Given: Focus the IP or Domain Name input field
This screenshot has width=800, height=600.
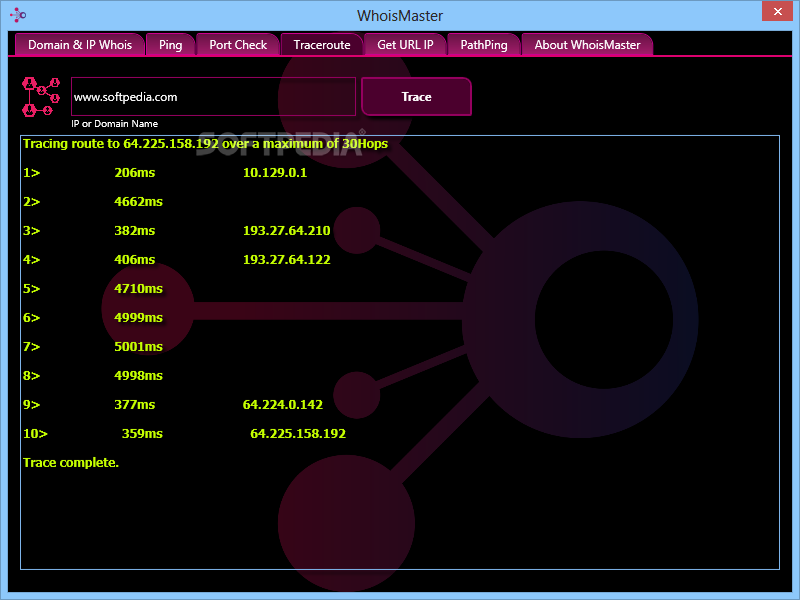Looking at the screenshot, I should pyautogui.click(x=213, y=96).
